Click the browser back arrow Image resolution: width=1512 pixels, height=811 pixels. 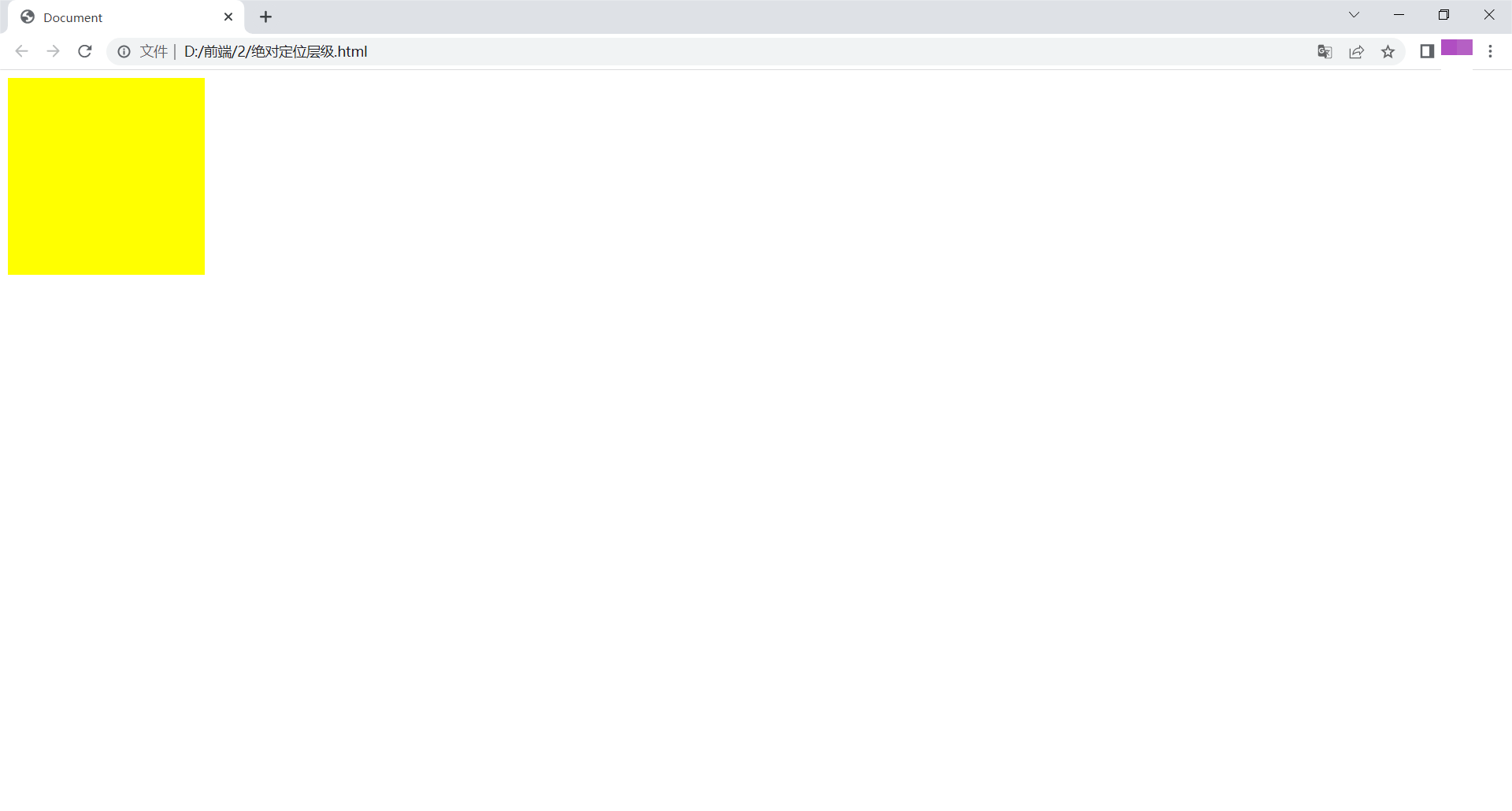21,51
